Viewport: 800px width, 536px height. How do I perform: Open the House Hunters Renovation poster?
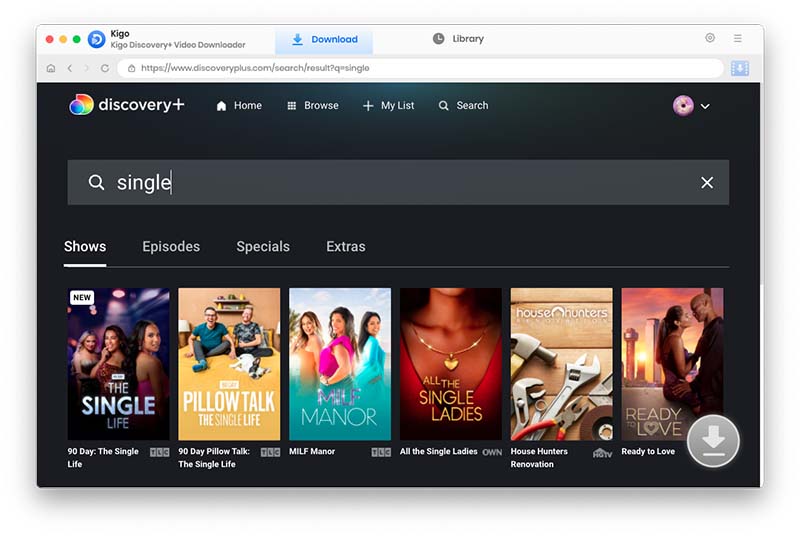click(561, 364)
